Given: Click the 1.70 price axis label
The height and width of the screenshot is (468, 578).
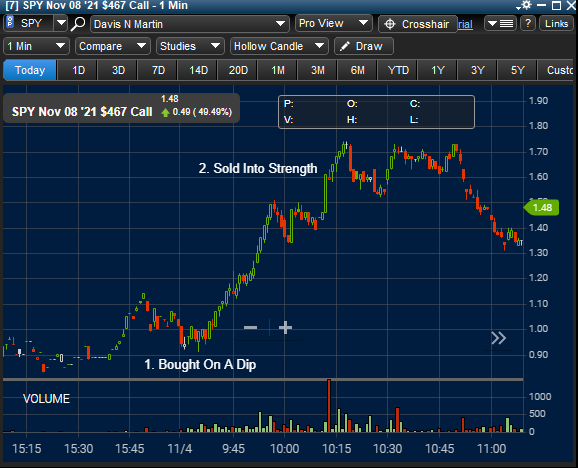Looking at the screenshot, I should [x=538, y=151].
